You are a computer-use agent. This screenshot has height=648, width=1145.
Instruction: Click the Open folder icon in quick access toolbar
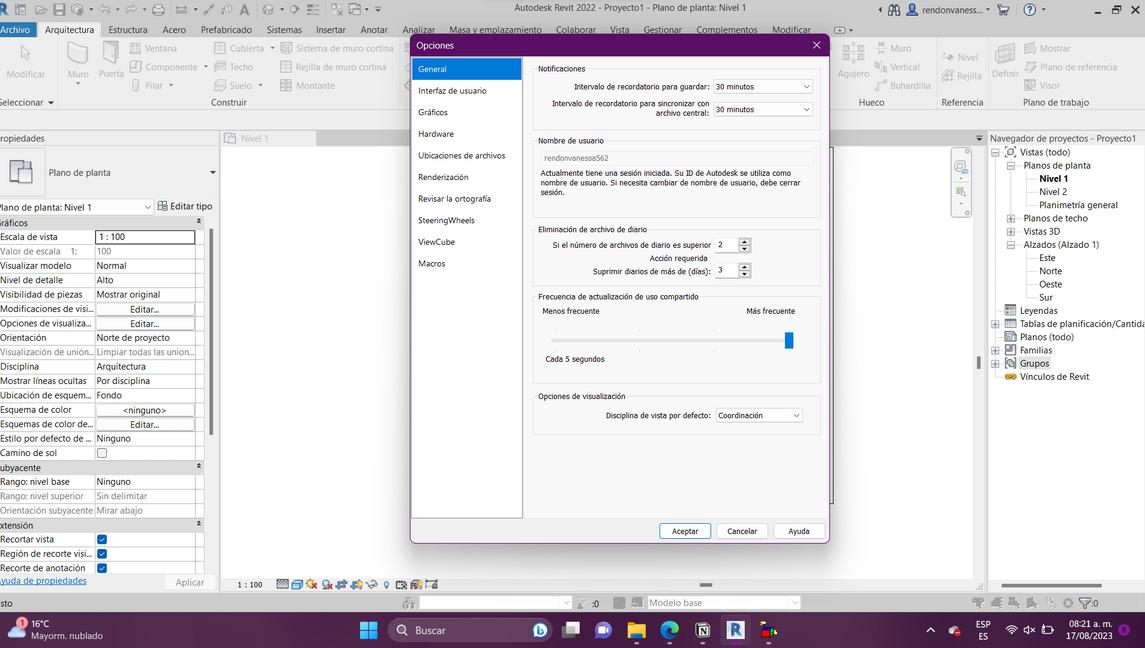pyautogui.click(x=41, y=9)
